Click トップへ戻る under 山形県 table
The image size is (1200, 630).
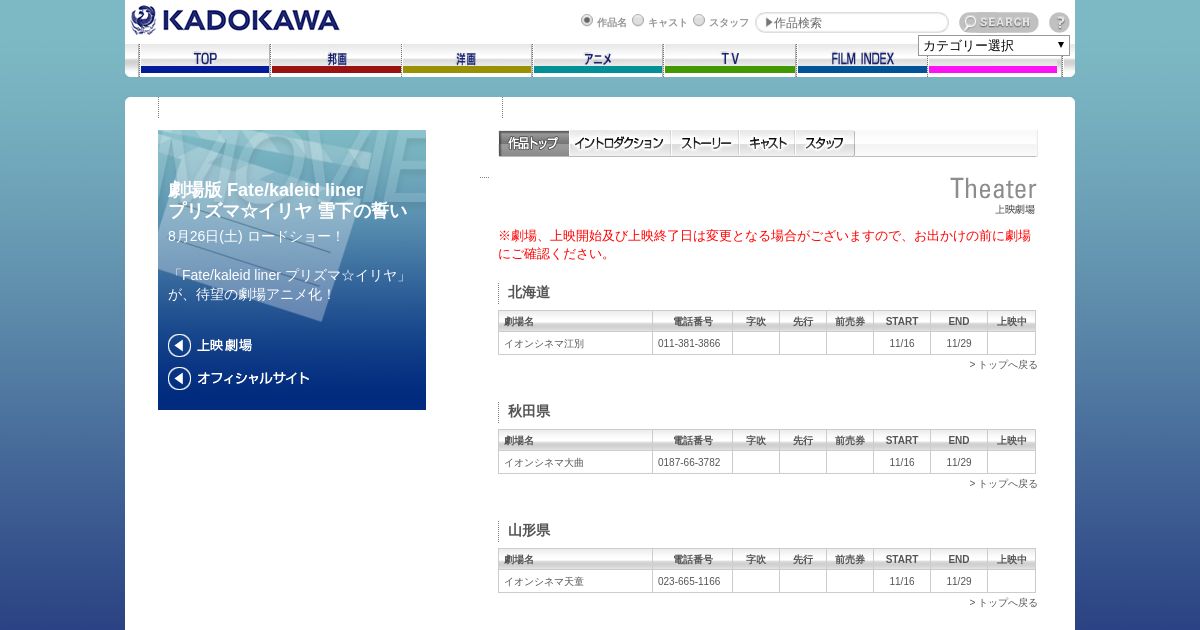click(1003, 603)
